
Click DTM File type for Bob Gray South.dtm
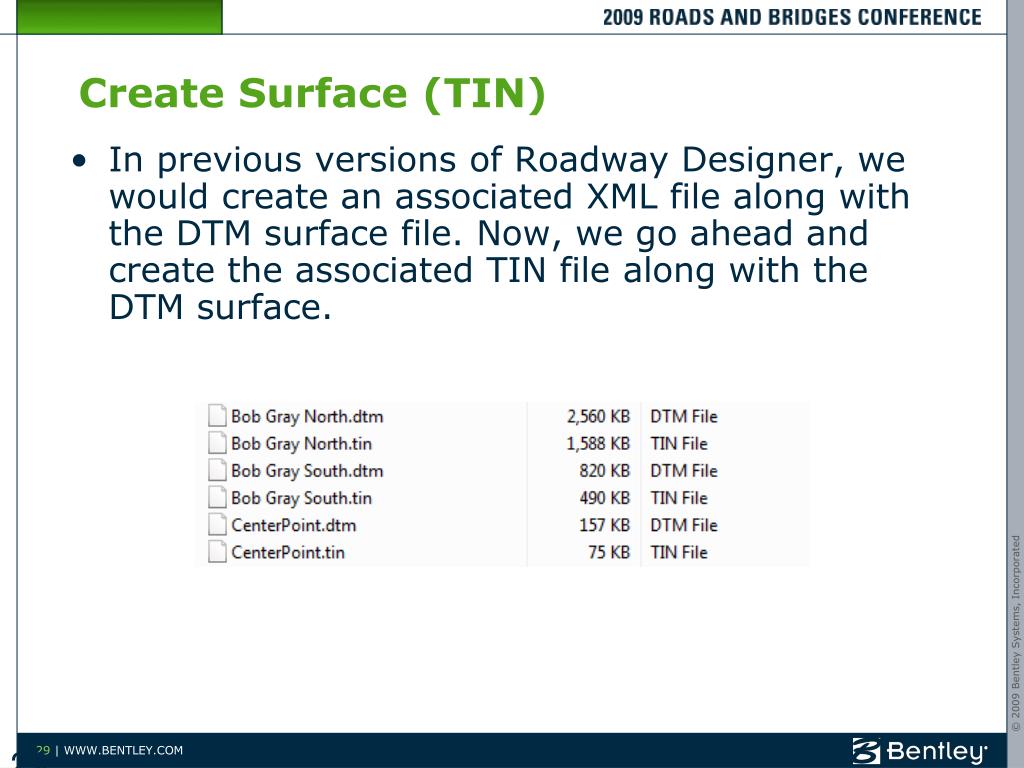(684, 471)
